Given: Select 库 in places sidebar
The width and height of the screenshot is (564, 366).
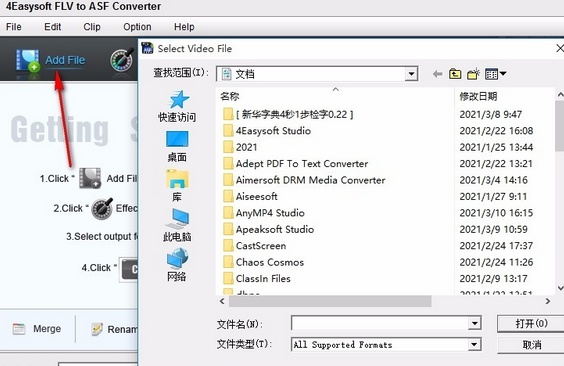Looking at the screenshot, I should [177, 186].
